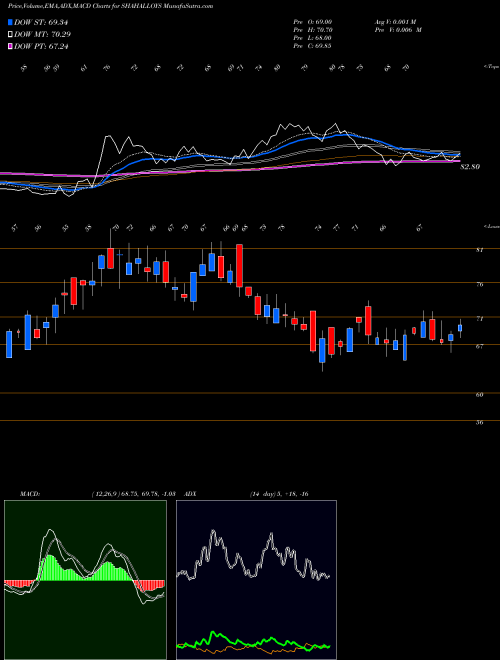The image size is (500, 660).
Task: Click the ADX values '(14 day) 5, +18, -16'
Action: point(279,494)
